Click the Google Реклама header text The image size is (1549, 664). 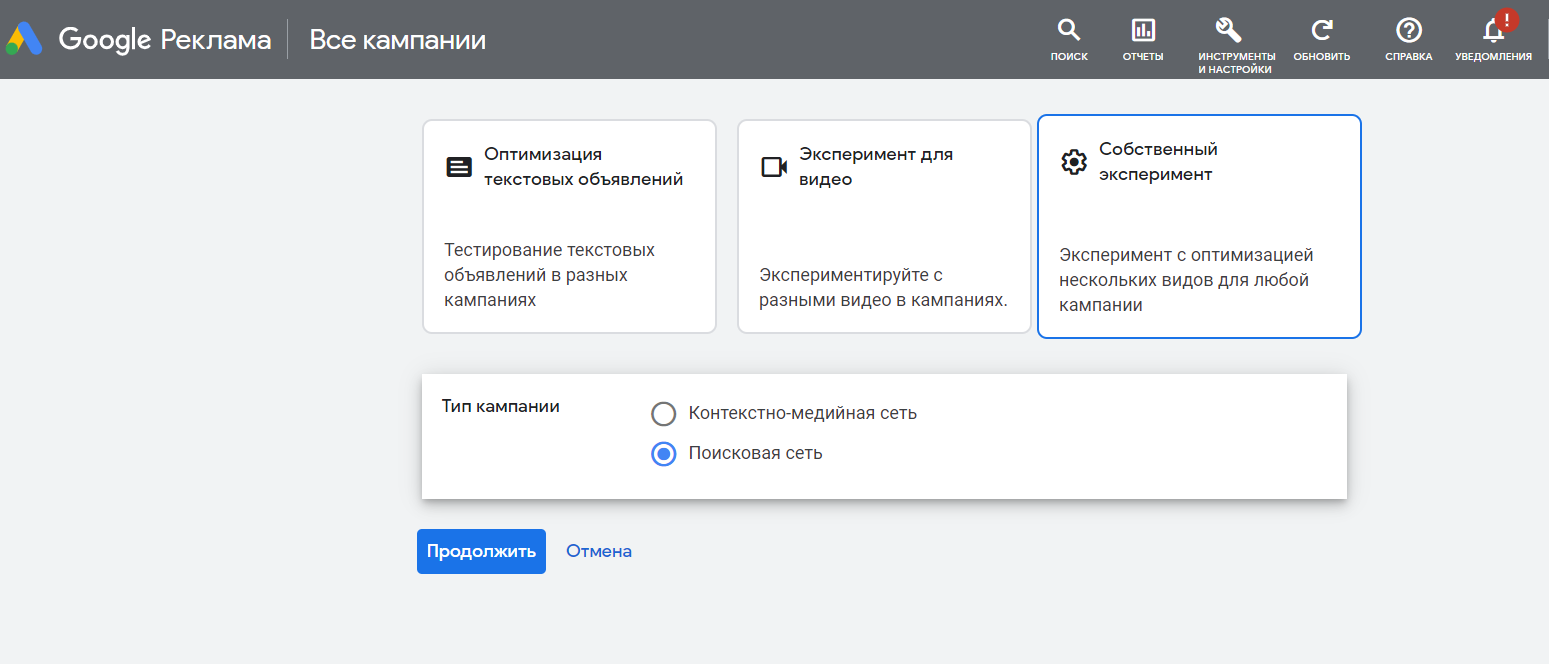click(165, 40)
